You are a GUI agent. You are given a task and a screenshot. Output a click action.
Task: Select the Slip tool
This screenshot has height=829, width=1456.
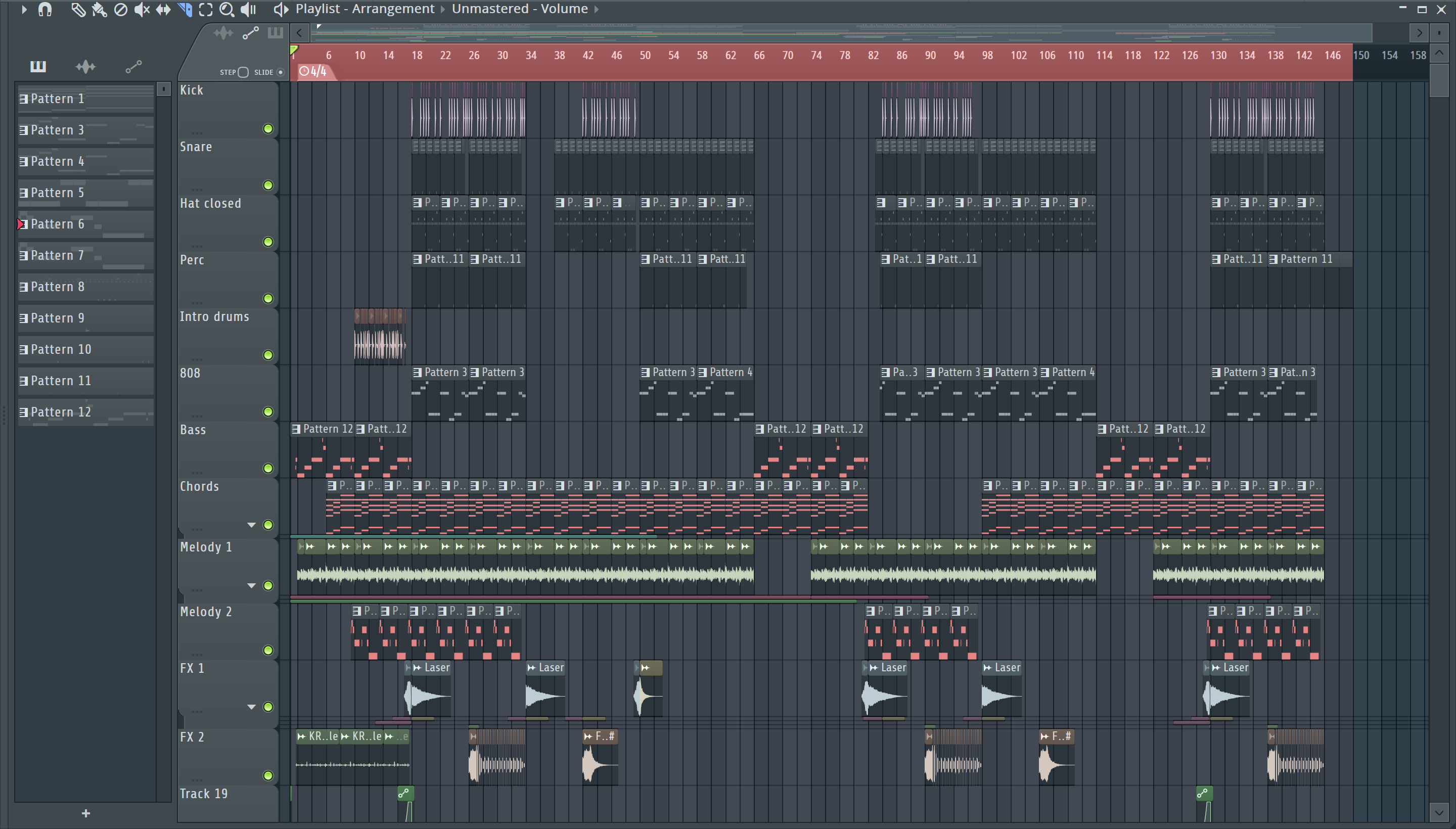pos(163,9)
